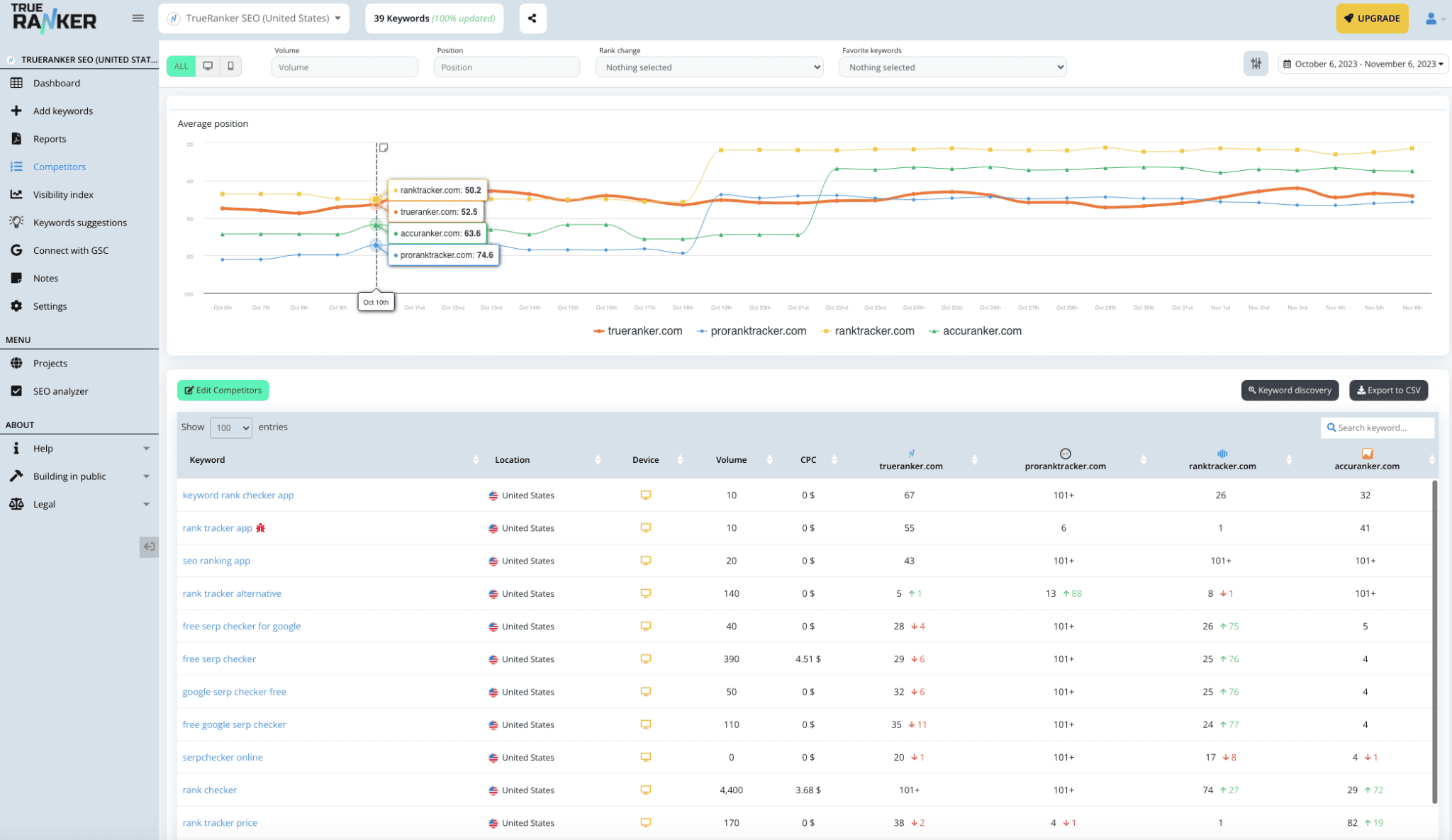Click the proranktracker.com column logo icon
This screenshot has width=1452, height=840.
(1065, 454)
